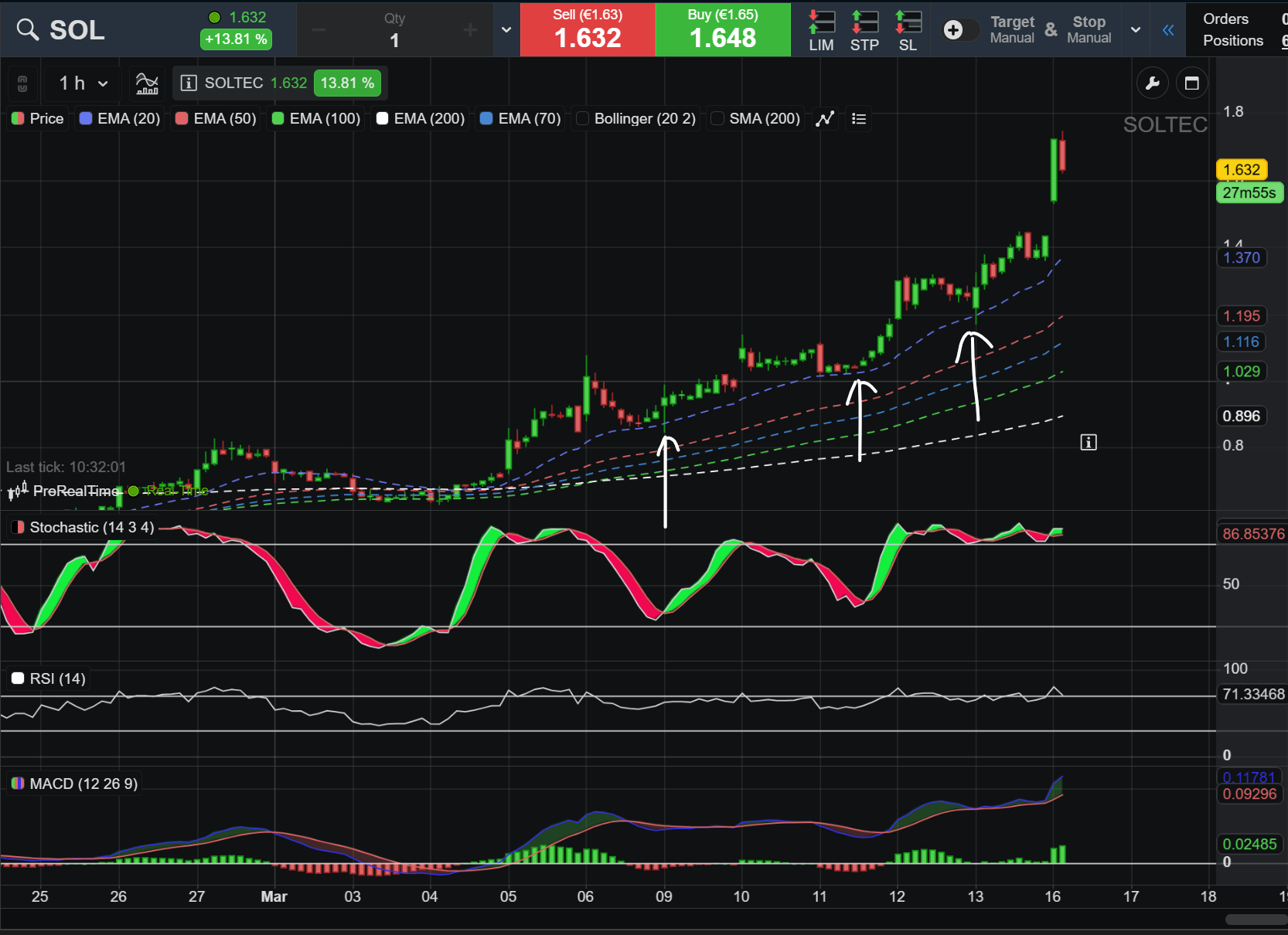Click the EMA (50) red color swatch

point(182,118)
